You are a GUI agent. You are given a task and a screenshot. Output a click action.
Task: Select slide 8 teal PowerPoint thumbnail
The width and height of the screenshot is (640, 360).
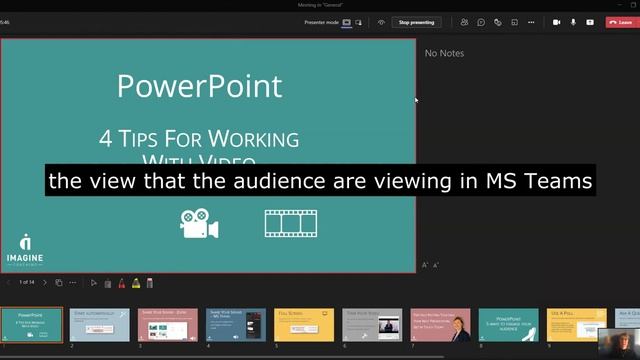coord(509,325)
